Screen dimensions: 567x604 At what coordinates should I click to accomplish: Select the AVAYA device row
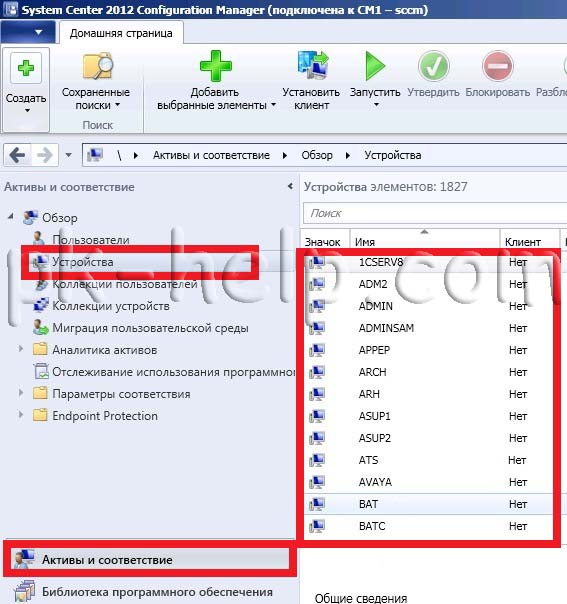[x=428, y=482]
